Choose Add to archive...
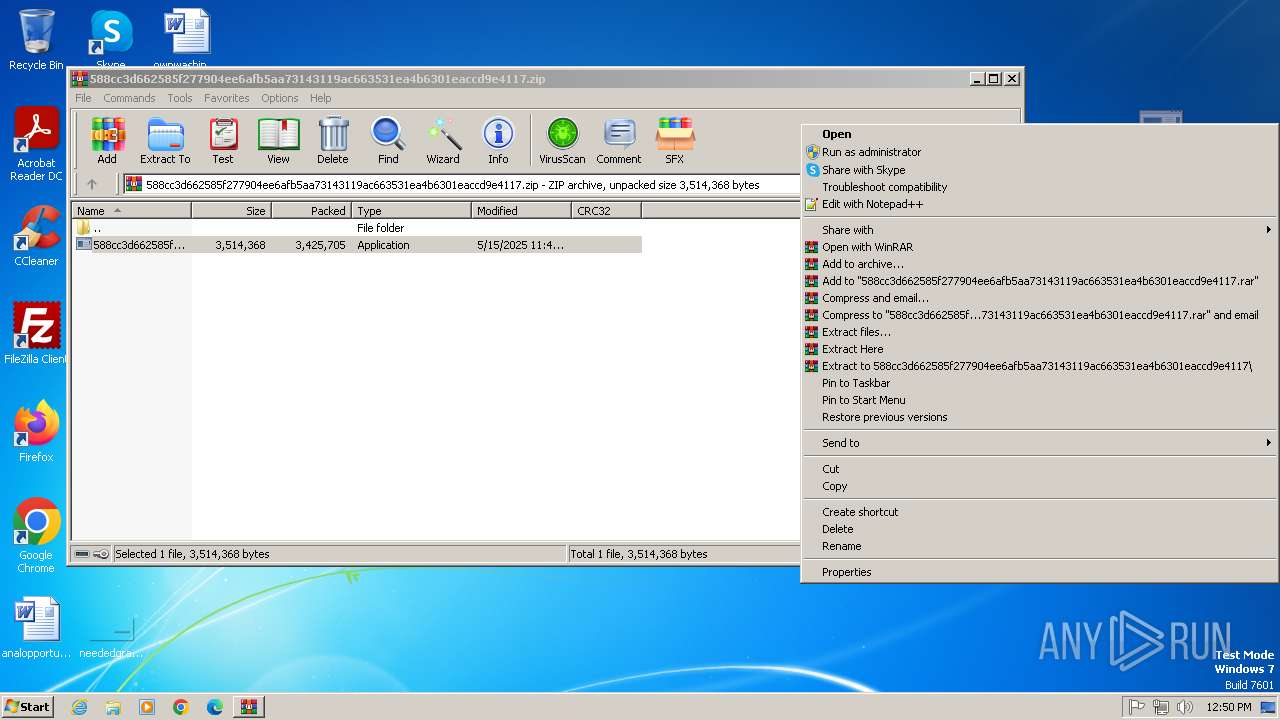This screenshot has height=720, width=1280. [1040, 264]
